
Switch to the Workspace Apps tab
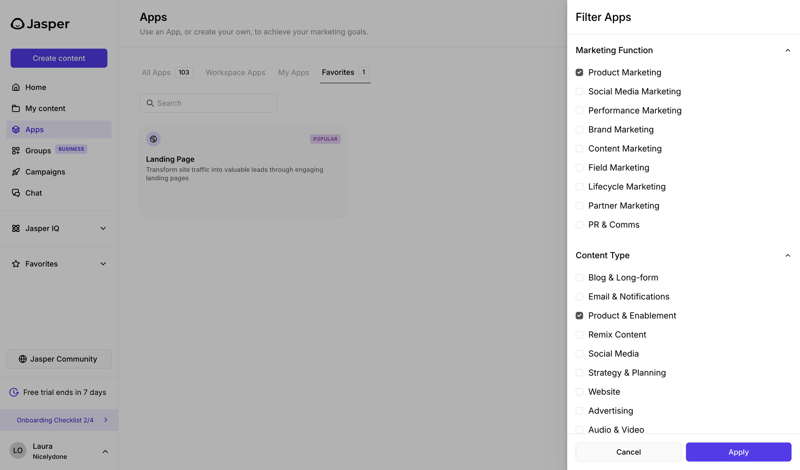235,72
